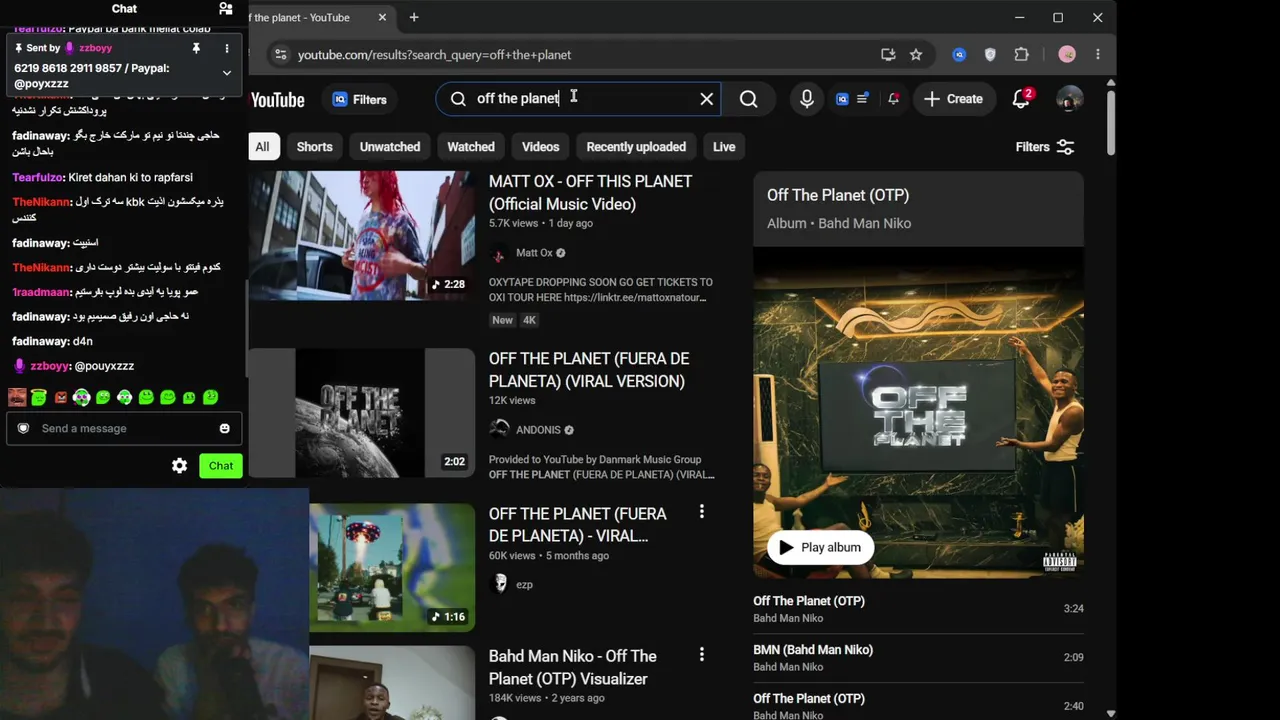Click the address bar URL
This screenshot has width=1280, height=720.
pos(434,55)
